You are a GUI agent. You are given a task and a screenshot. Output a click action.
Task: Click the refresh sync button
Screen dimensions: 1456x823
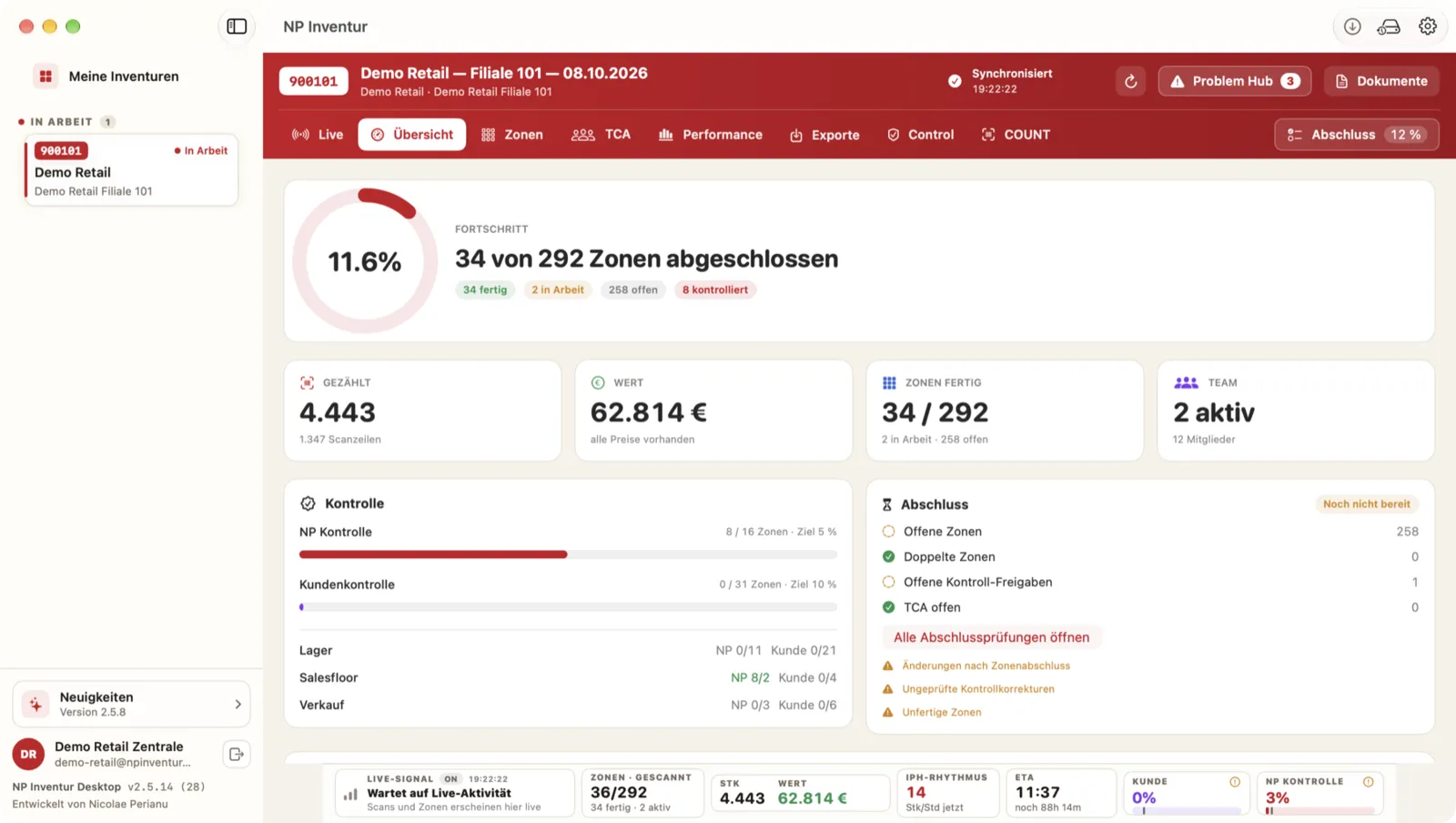(x=1131, y=81)
